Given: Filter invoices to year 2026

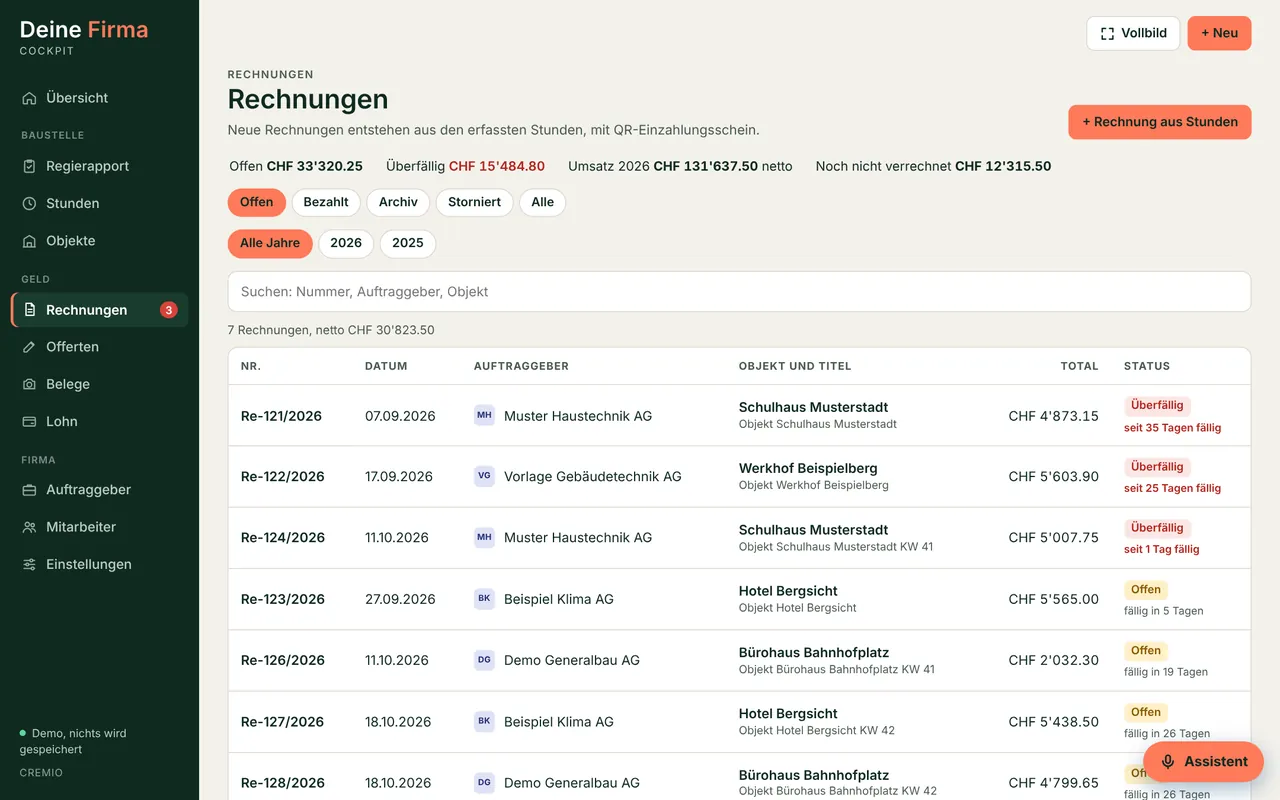Looking at the screenshot, I should (x=346, y=243).
